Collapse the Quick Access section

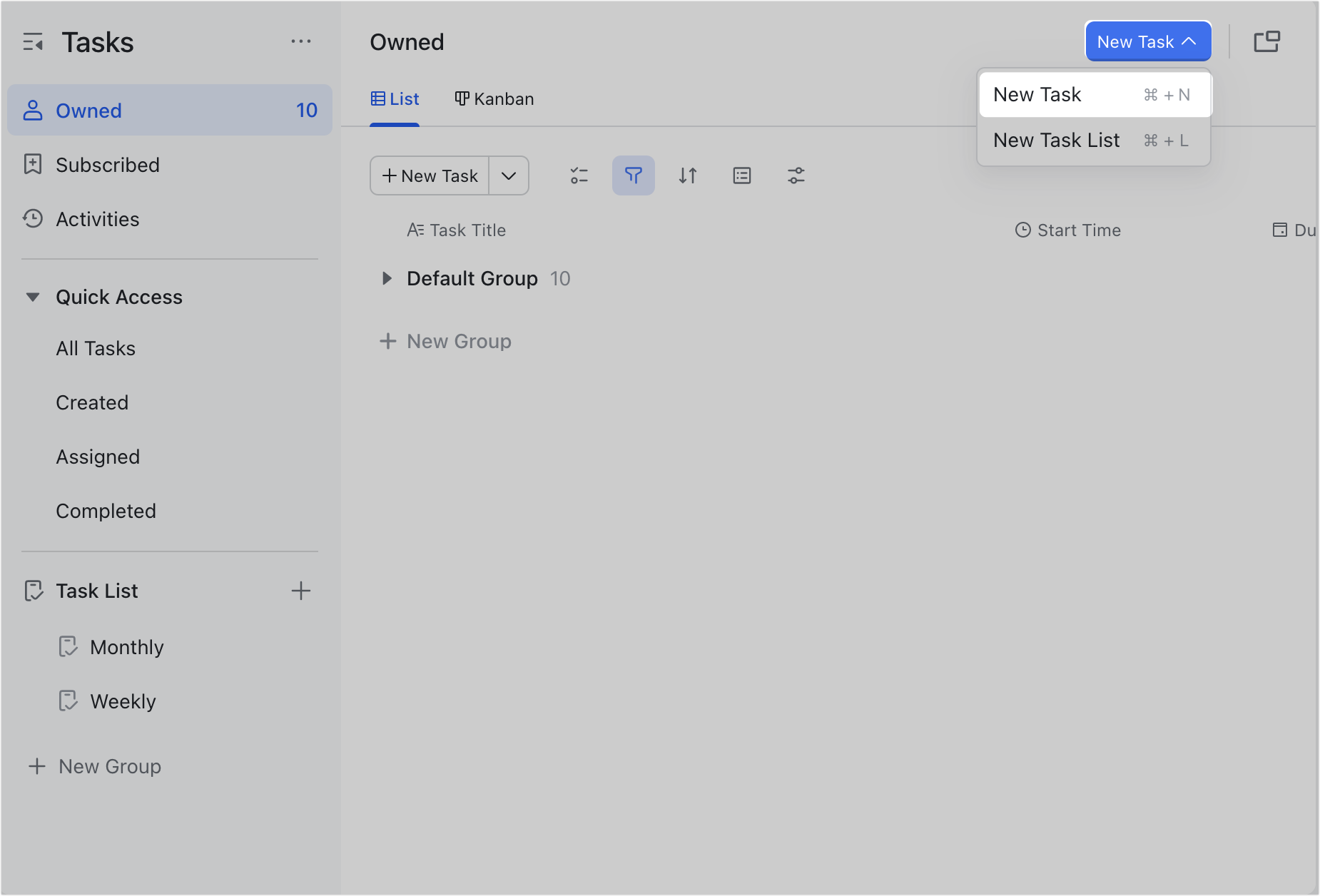pos(32,297)
